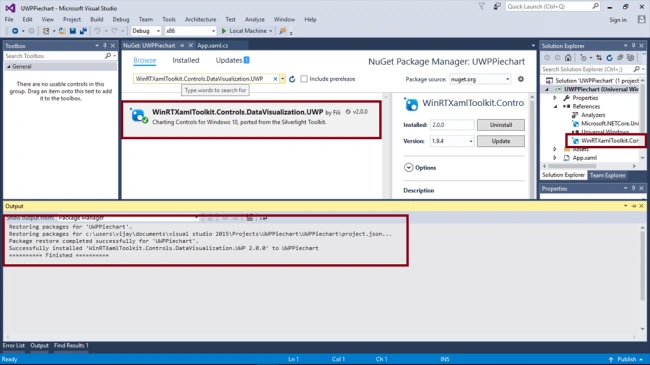Expand the App.xaml node
650x365 pixels.
tap(555, 158)
